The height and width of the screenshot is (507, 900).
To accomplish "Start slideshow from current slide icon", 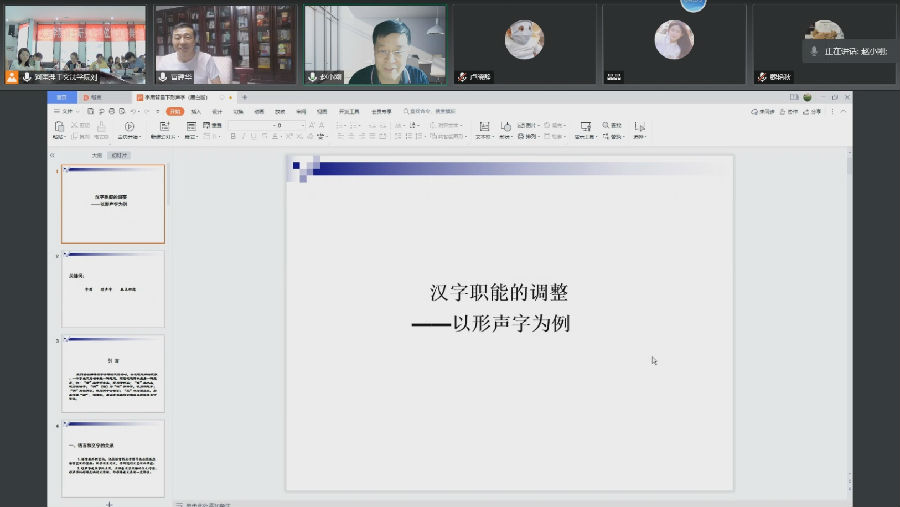I will point(129,127).
